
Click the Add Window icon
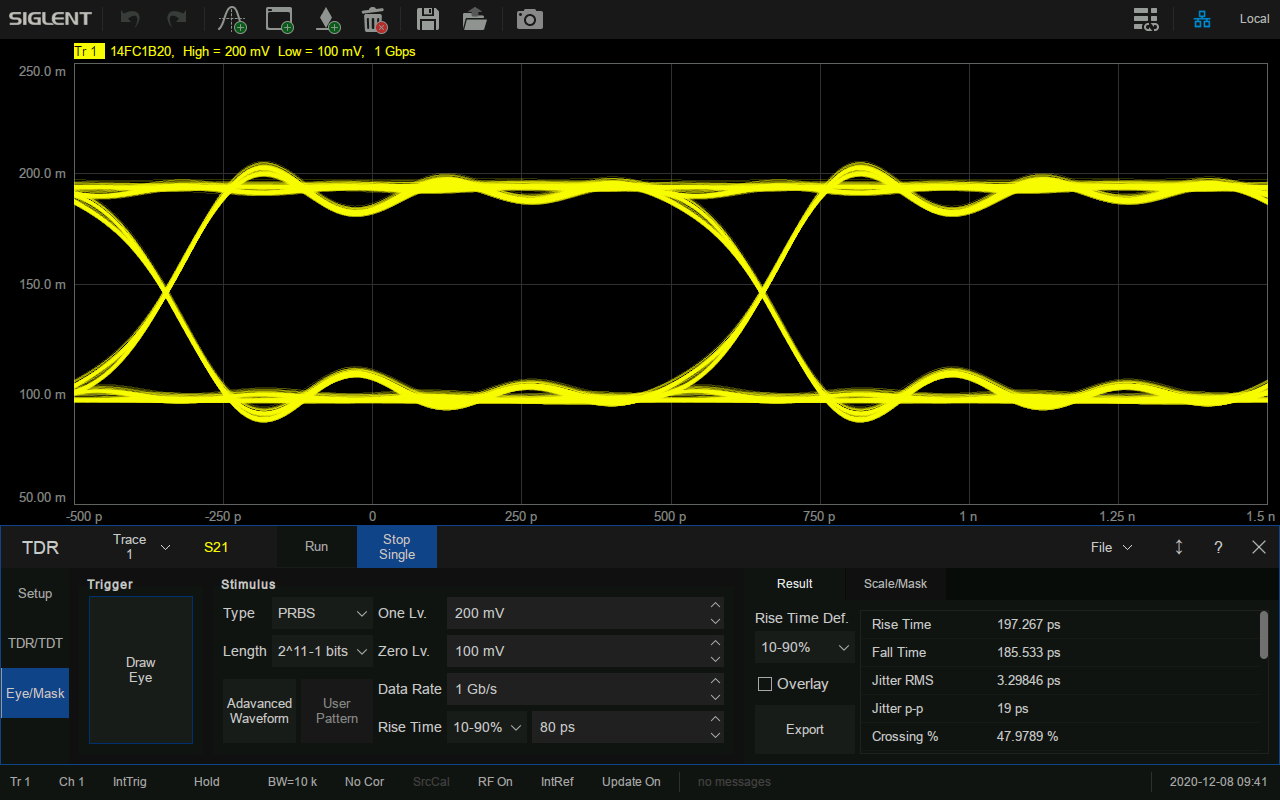coord(278,18)
